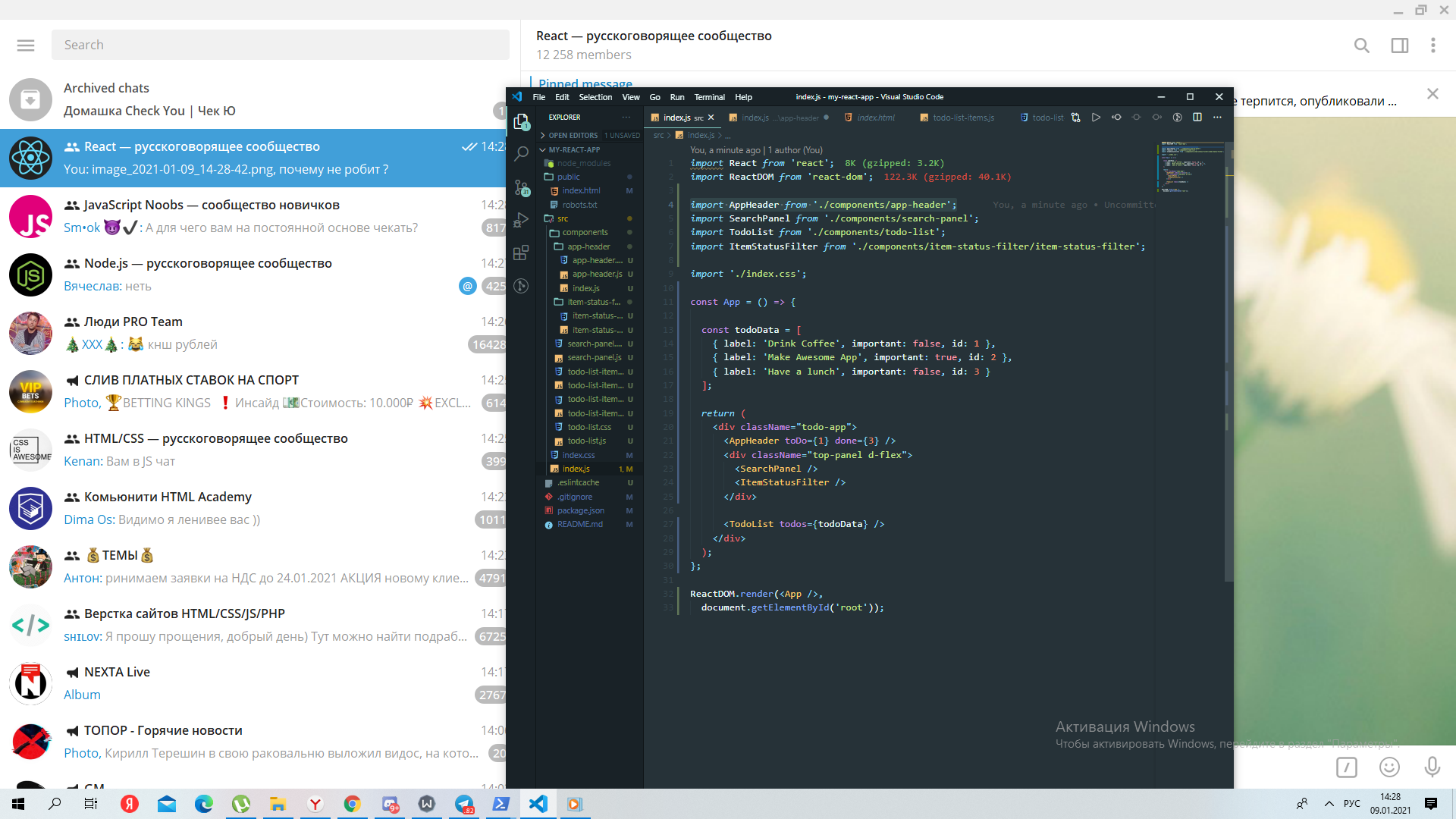1456x819 pixels.
Task: Switch to index.js app-header tab
Action: [779, 118]
